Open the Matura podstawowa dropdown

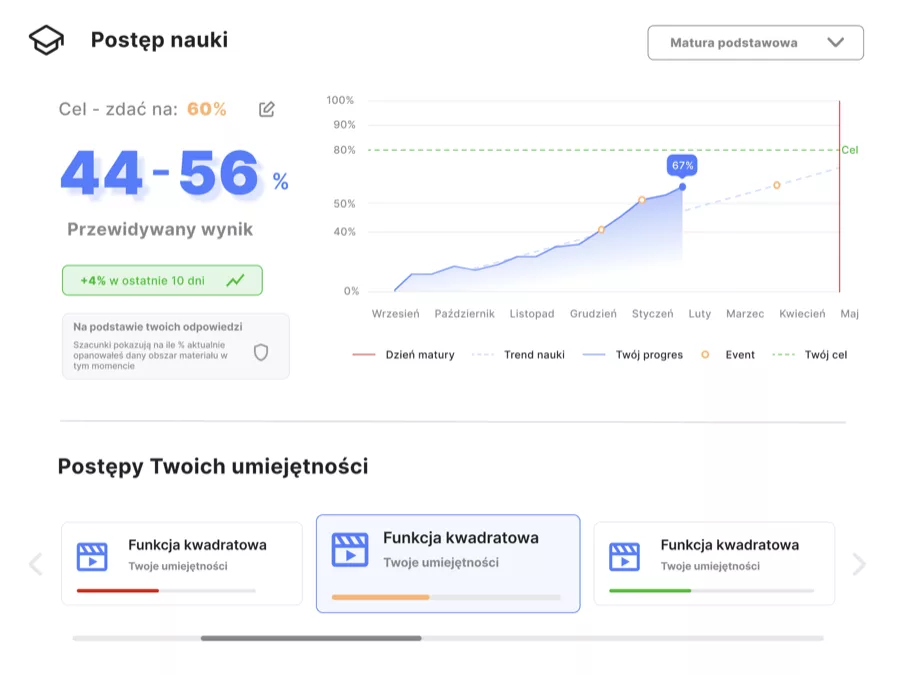pyautogui.click(x=755, y=42)
